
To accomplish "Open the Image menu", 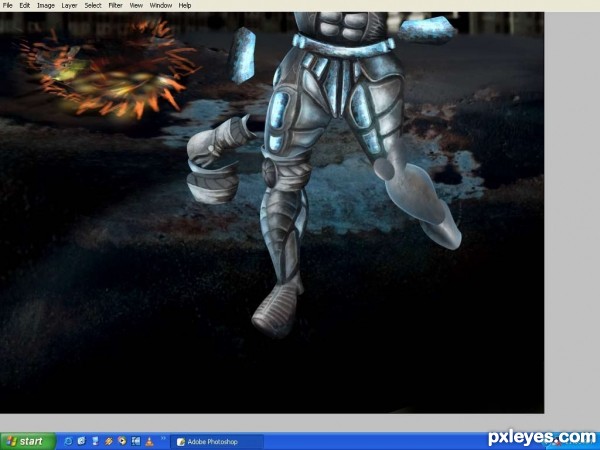I will pyautogui.click(x=46, y=5).
